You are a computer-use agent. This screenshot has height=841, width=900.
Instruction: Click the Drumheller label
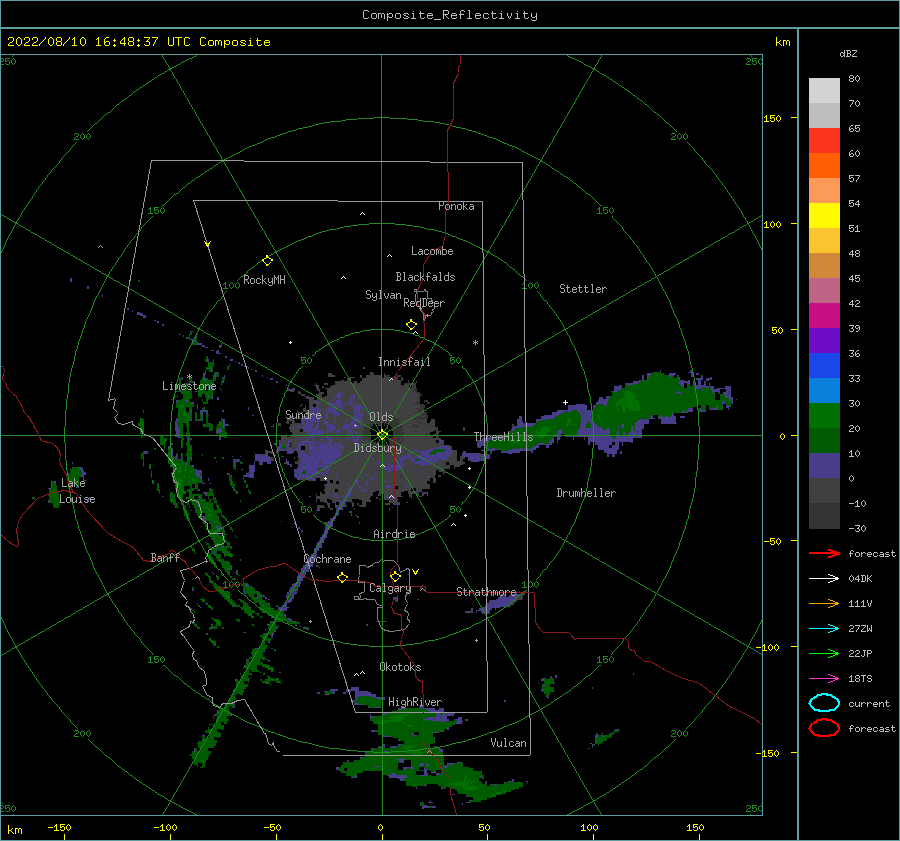click(586, 493)
